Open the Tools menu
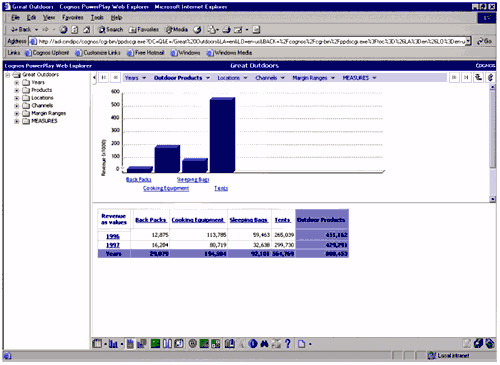Image resolution: width=500 pixels, height=365 pixels. pyautogui.click(x=97, y=18)
